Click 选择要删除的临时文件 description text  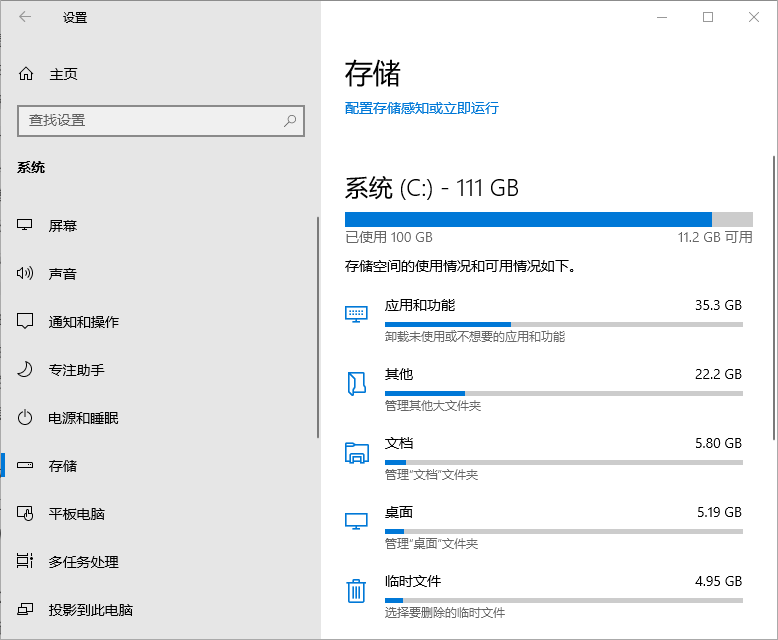click(445, 613)
